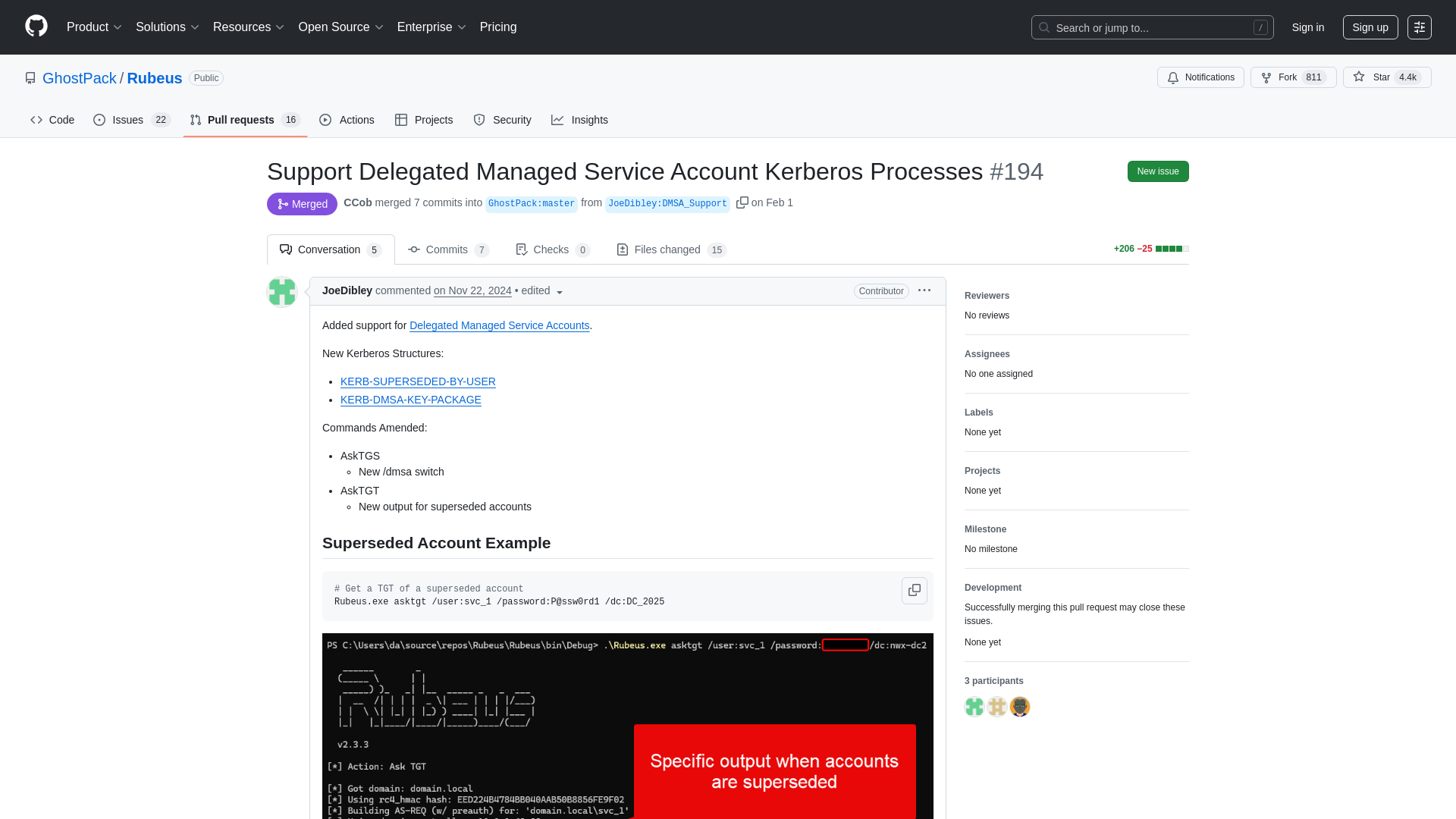This screenshot has width=1456, height=819.
Task: Copy the head branch name icon
Action: point(742,202)
